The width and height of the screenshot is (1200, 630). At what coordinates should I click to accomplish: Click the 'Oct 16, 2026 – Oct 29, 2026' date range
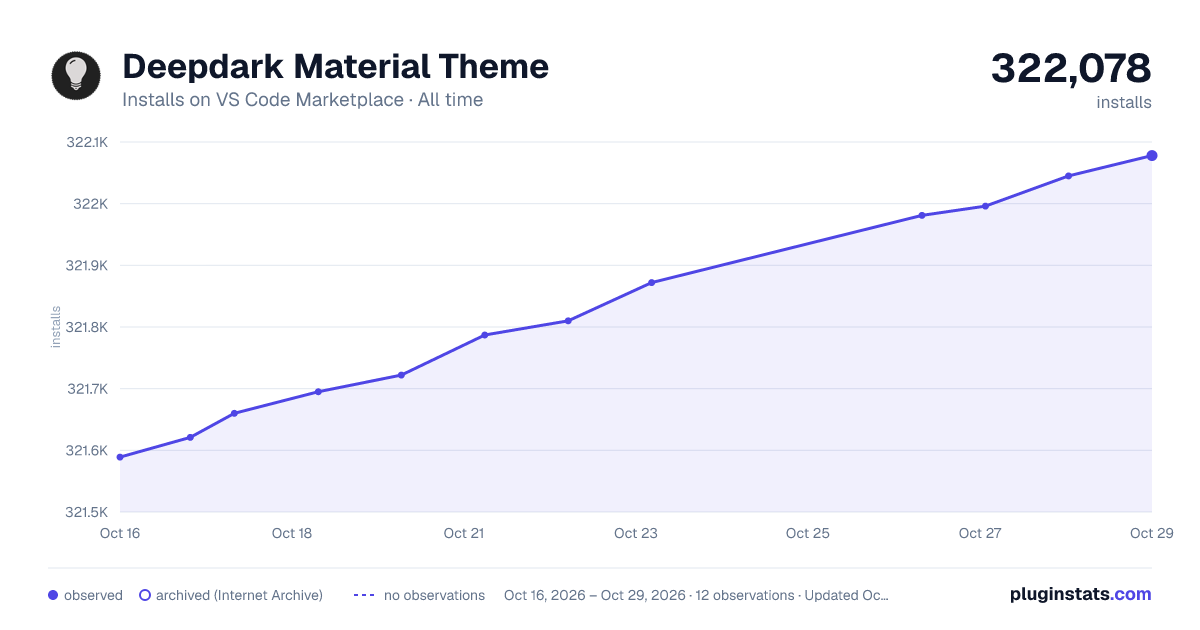595,595
